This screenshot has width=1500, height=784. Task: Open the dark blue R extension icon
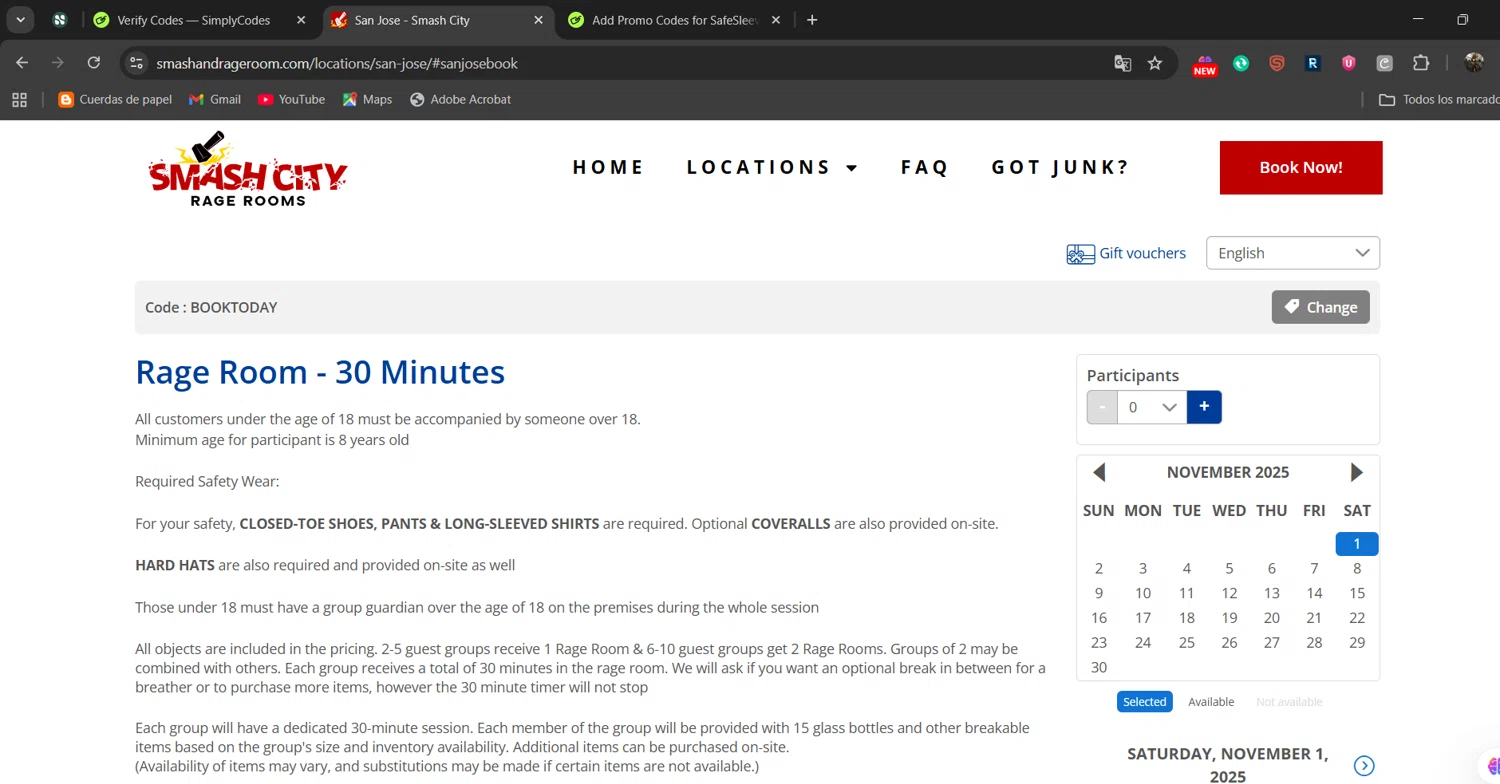(1313, 63)
